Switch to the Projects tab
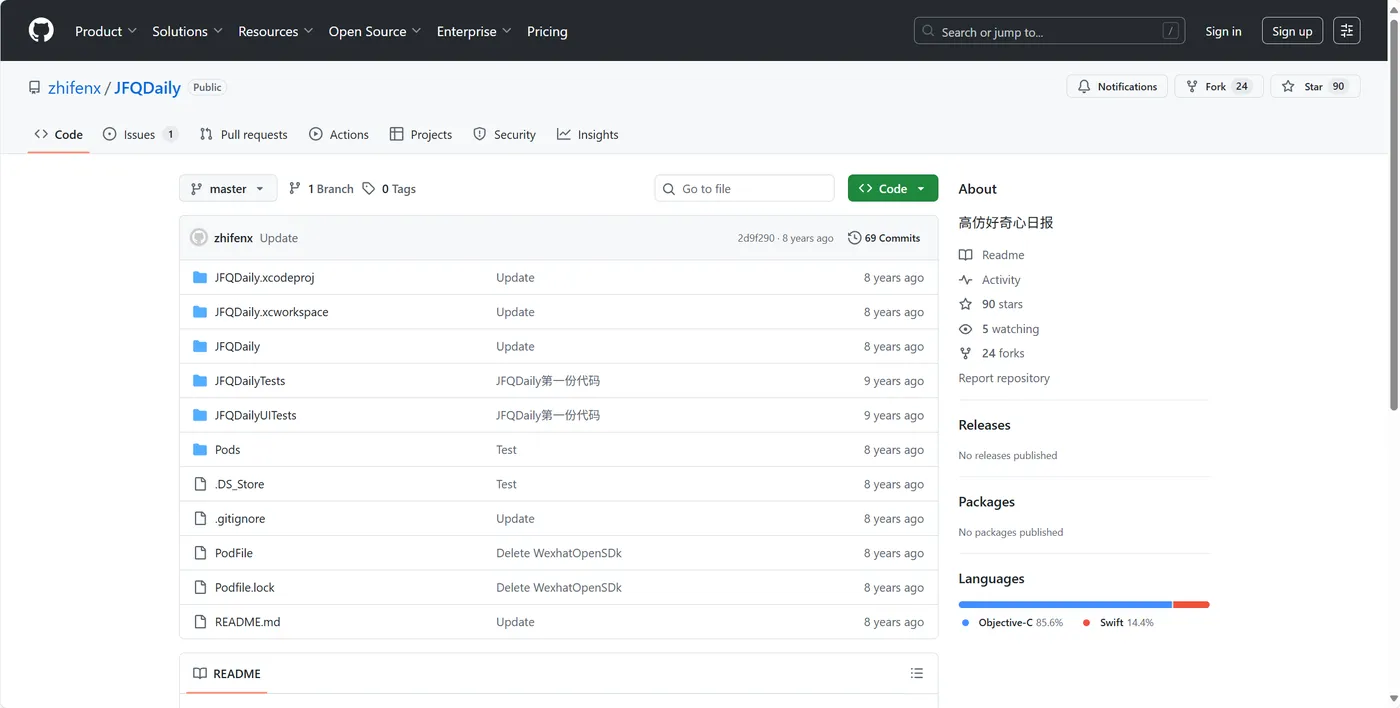Viewport: 1400px width, 708px height. (x=421, y=134)
